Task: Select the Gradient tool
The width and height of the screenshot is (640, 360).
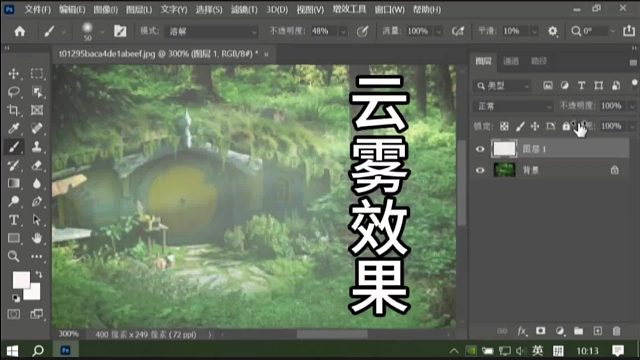Action: tap(13, 183)
